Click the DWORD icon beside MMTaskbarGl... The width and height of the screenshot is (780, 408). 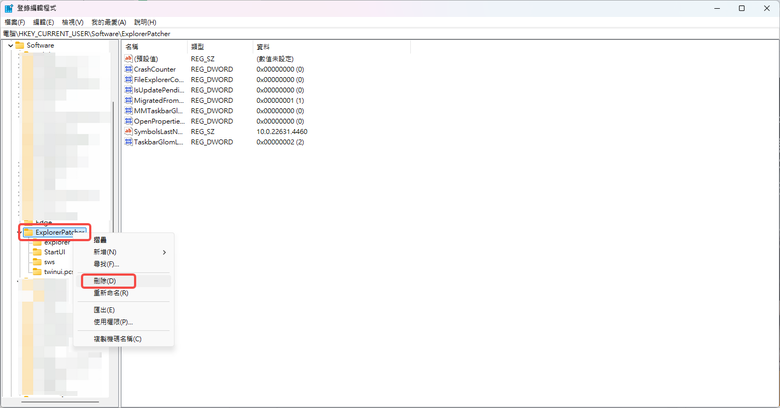click(128, 111)
